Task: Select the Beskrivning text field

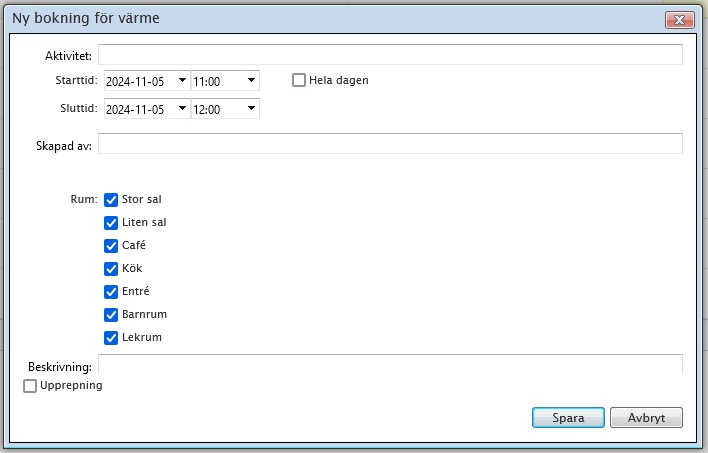Action: (x=390, y=364)
